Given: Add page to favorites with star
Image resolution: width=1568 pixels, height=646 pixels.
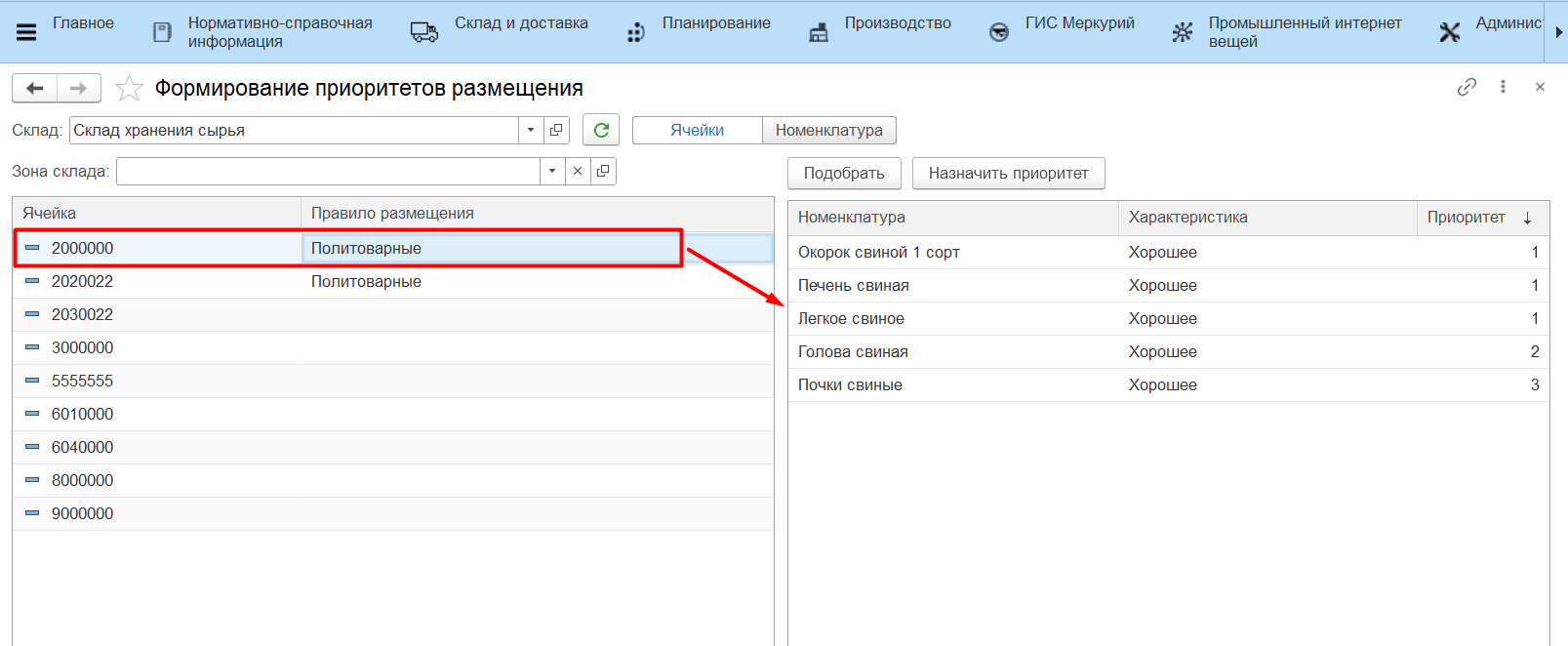Looking at the screenshot, I should pos(129,89).
